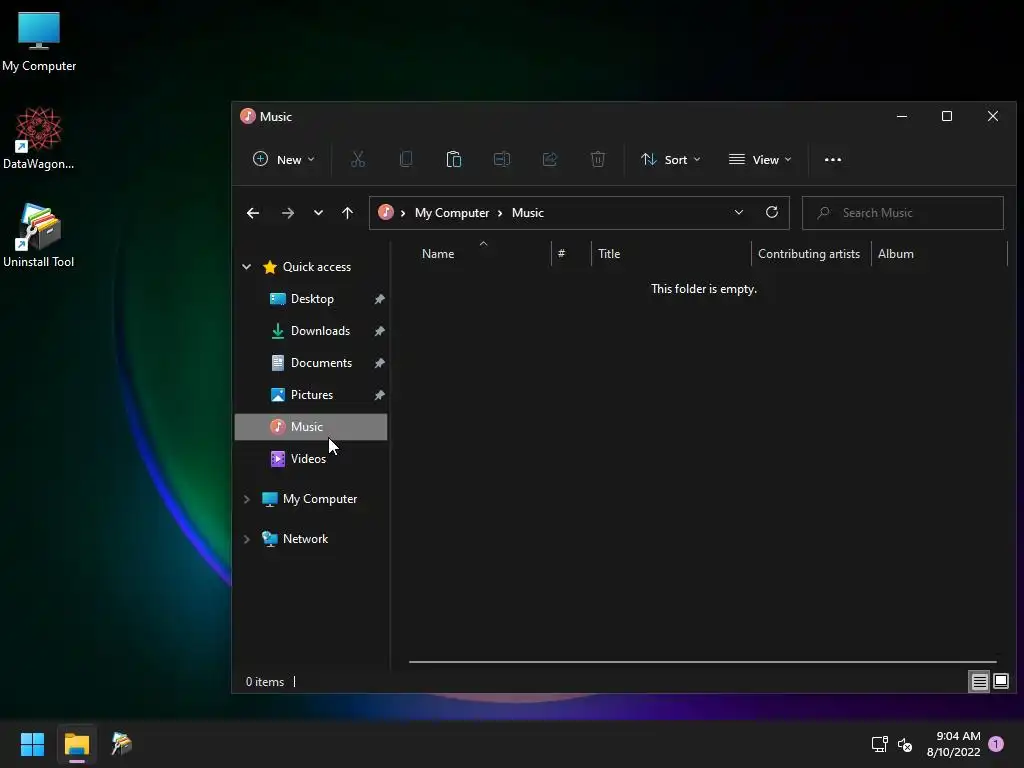The width and height of the screenshot is (1024, 768).
Task: Click the Copy icon in toolbar
Action: tap(406, 159)
